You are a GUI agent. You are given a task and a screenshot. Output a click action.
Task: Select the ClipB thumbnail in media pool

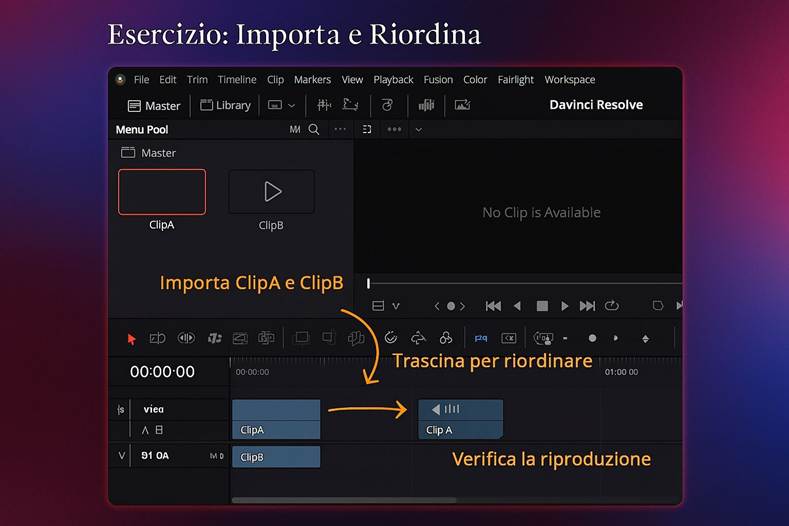pos(271,191)
